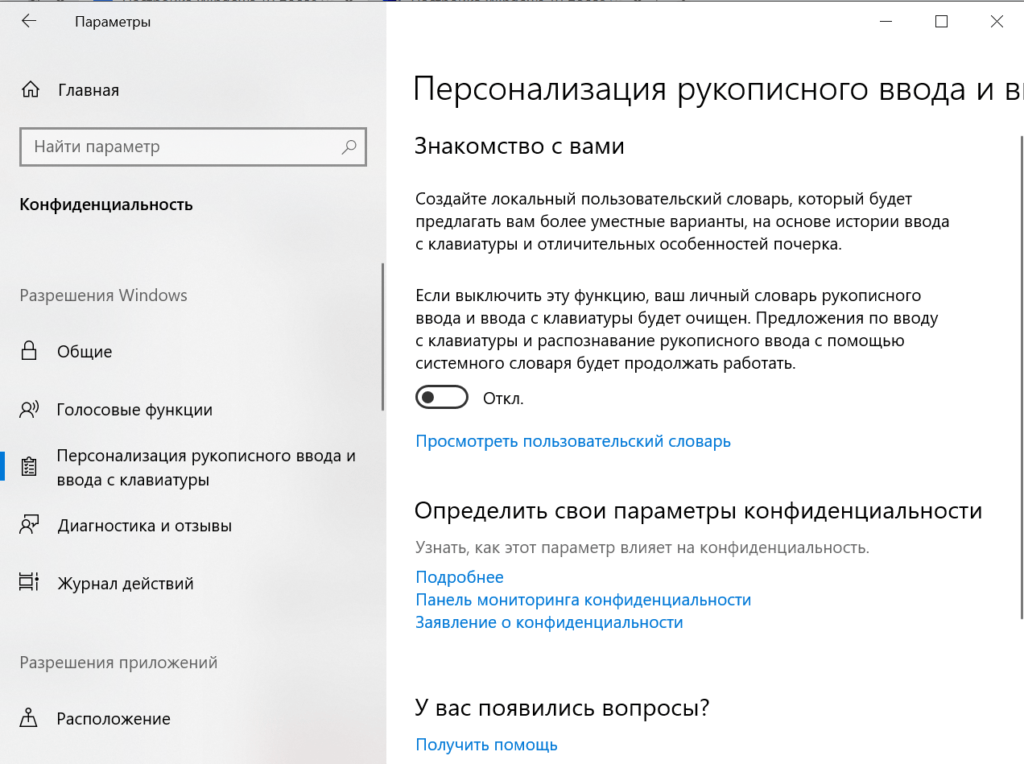Open Расположение permissions

tap(114, 718)
